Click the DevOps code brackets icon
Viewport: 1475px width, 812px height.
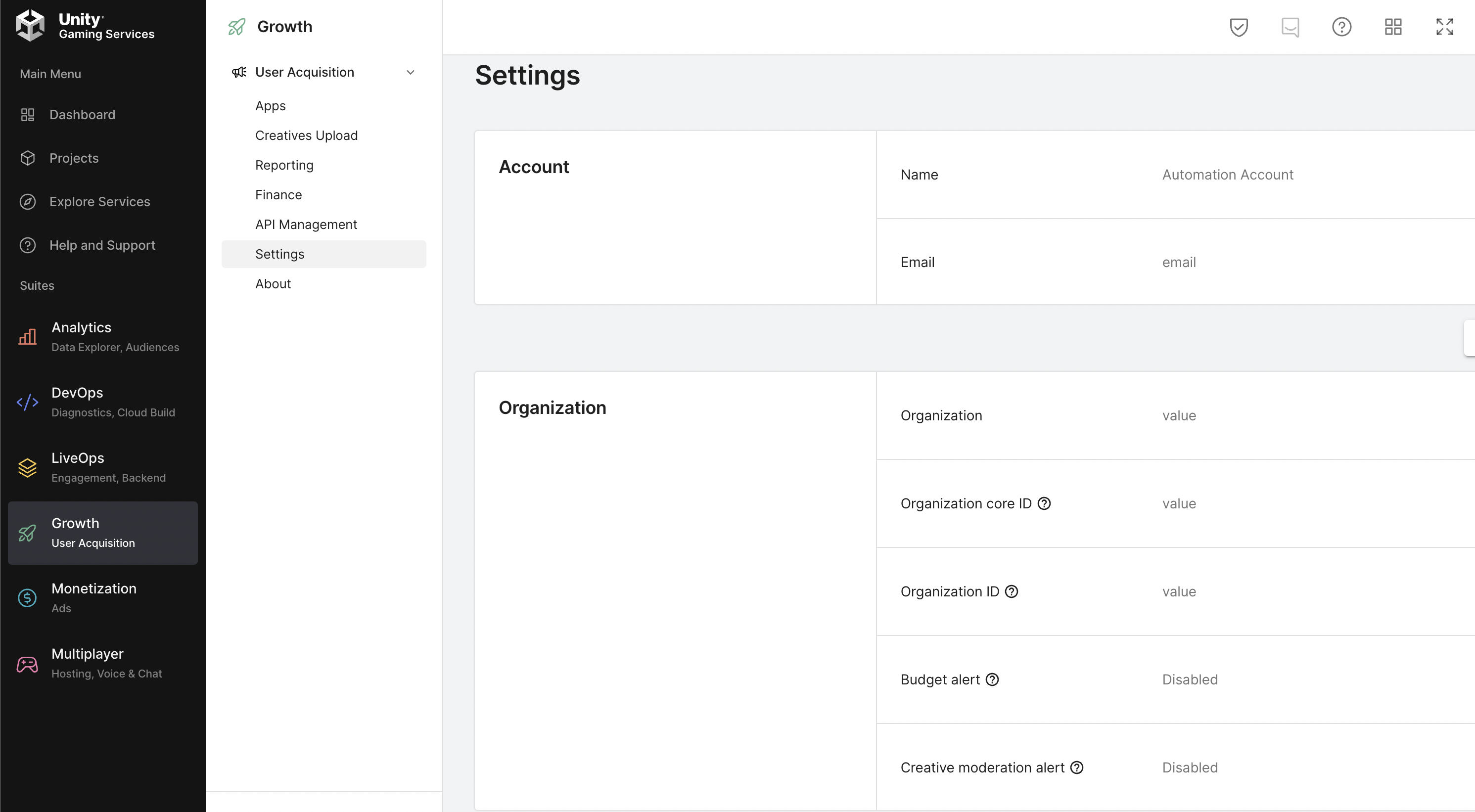coord(28,402)
